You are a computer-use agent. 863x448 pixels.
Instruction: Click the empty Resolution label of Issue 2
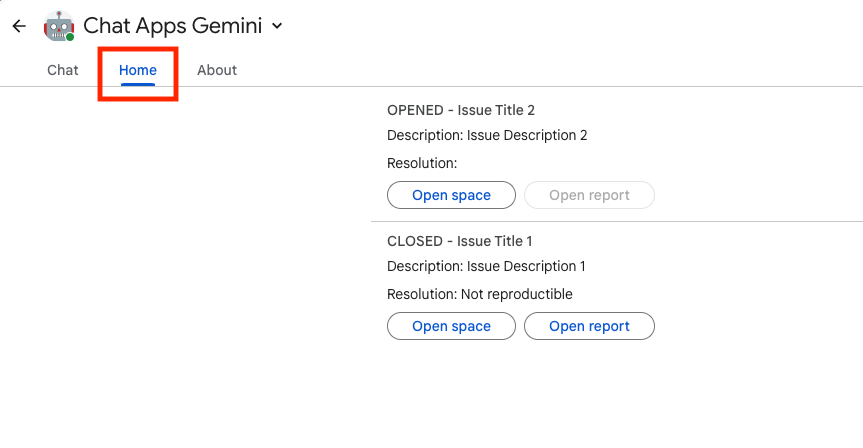(x=422, y=163)
